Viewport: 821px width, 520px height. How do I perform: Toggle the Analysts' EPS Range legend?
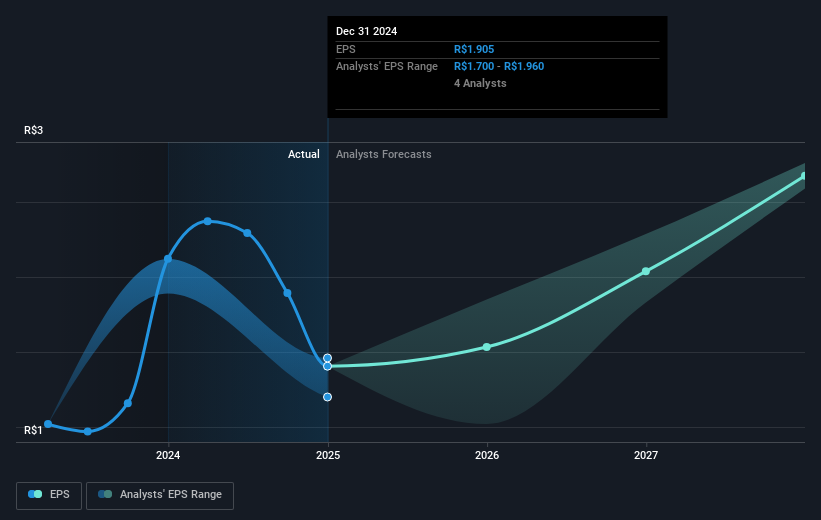(x=160, y=495)
